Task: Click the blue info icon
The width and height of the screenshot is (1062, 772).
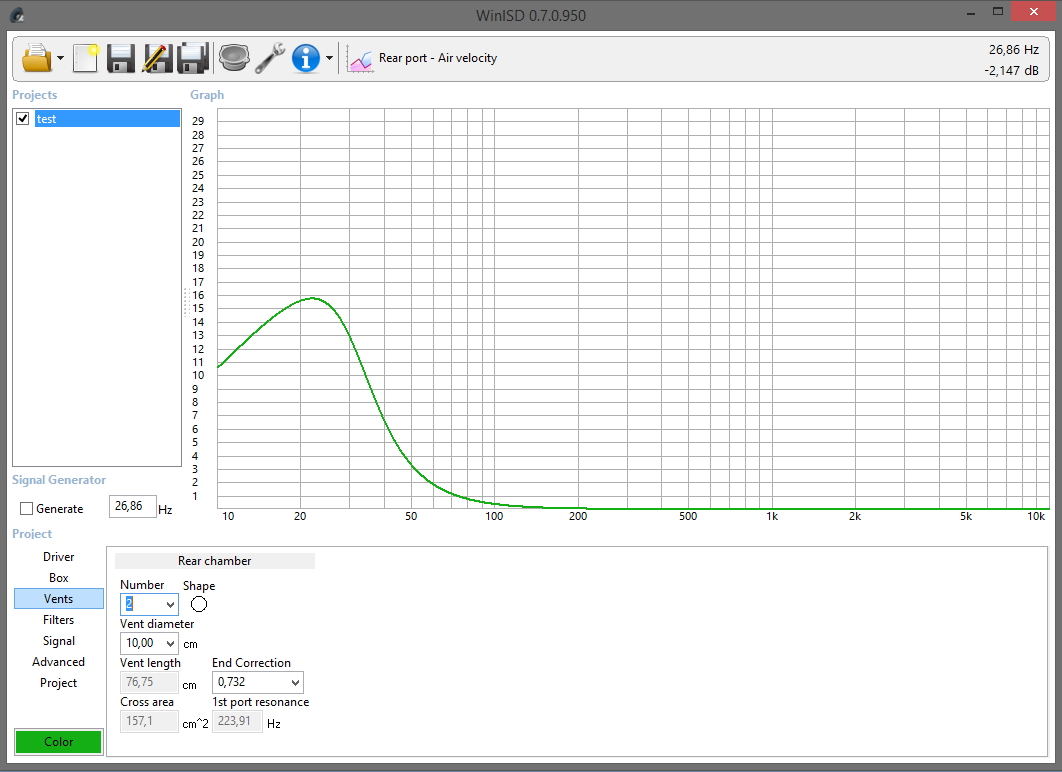Action: click(305, 58)
